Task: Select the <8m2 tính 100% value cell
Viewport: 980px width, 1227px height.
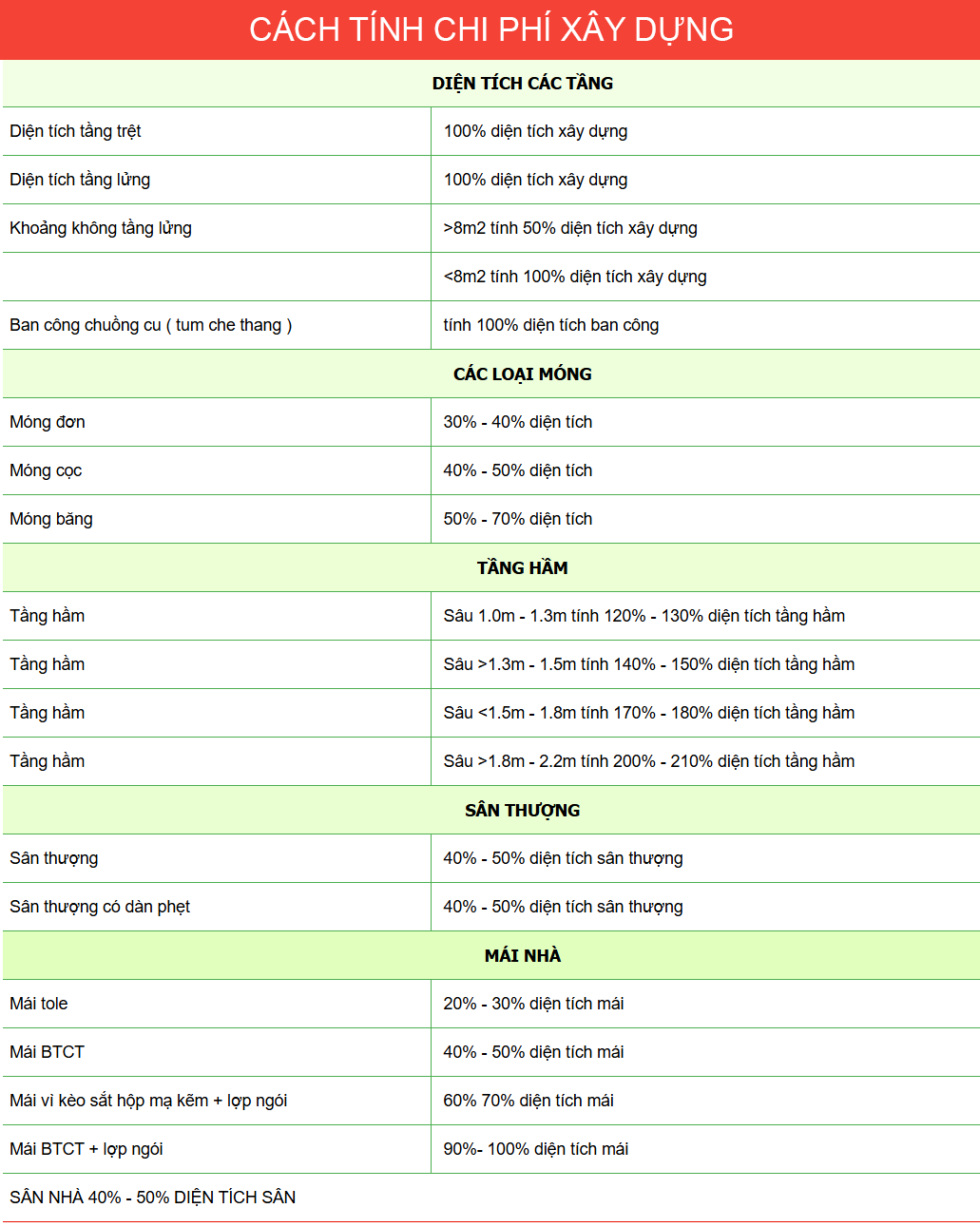Action: coord(575,277)
